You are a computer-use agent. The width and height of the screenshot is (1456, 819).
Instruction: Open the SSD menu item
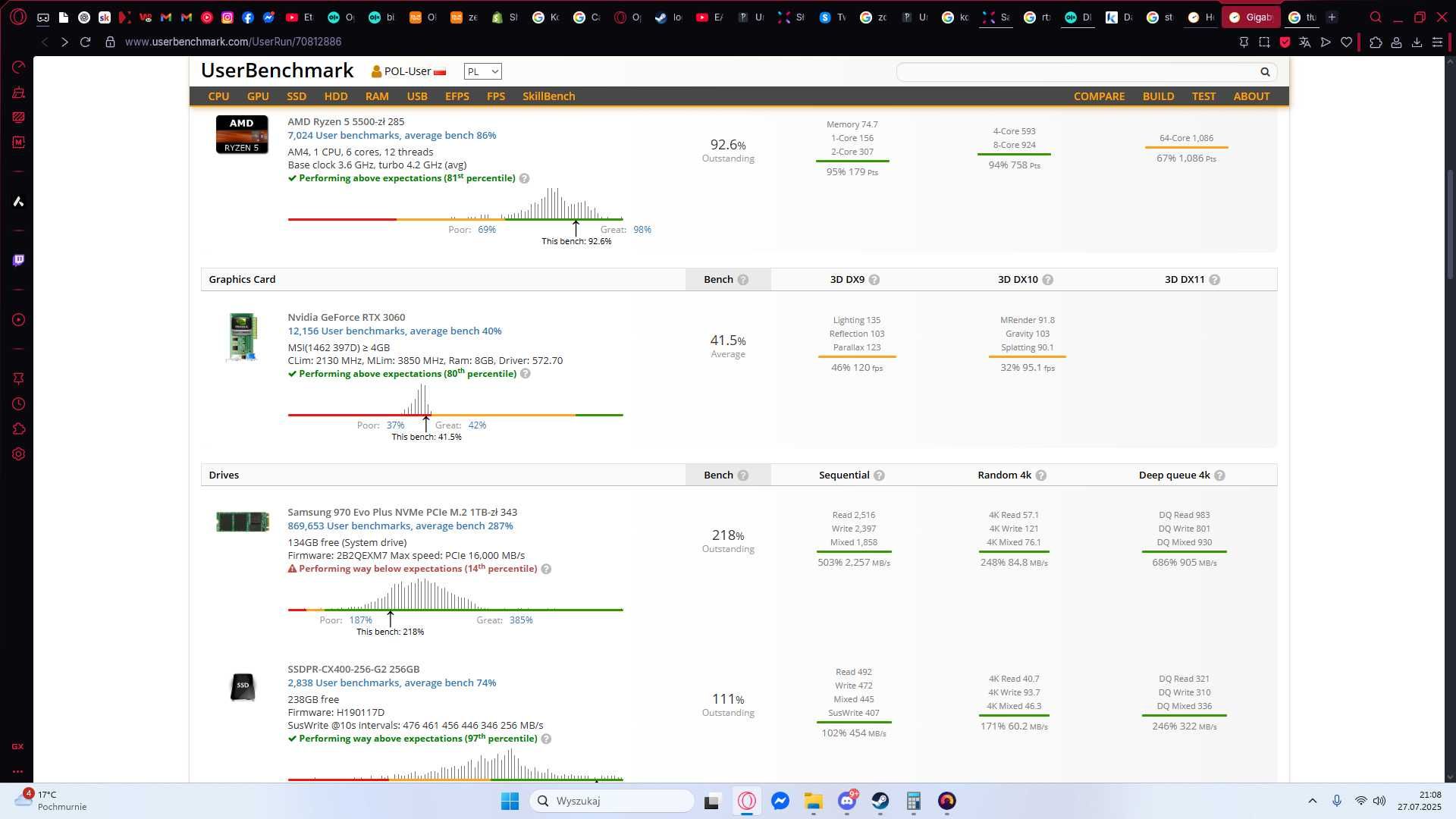click(297, 96)
